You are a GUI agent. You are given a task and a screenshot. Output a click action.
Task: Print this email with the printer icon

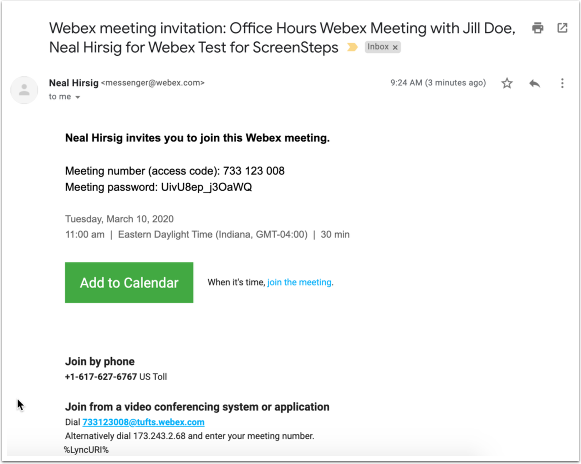click(538, 28)
